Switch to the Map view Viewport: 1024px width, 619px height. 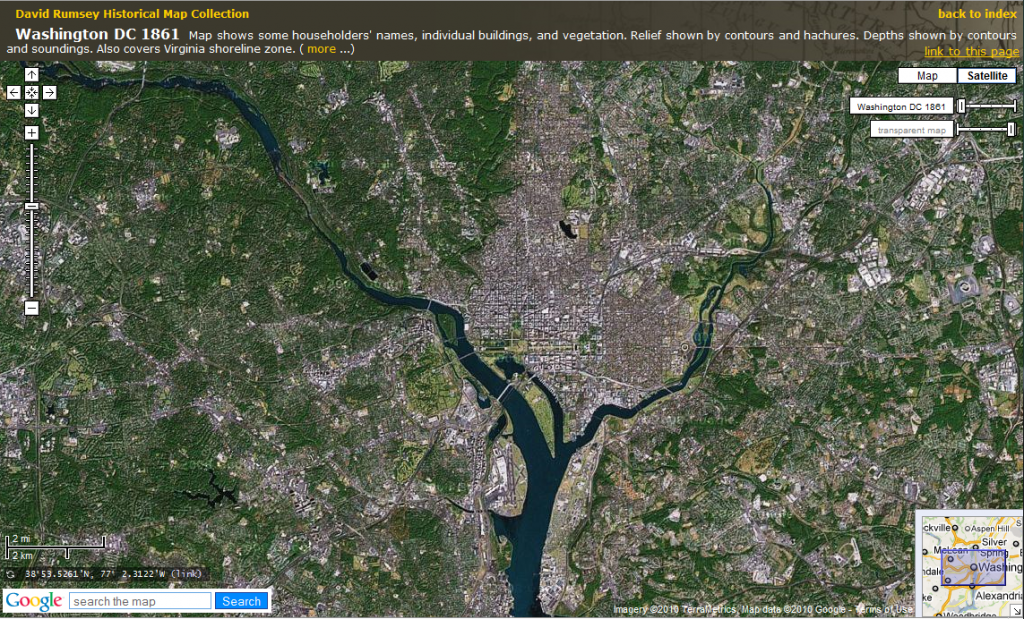[x=927, y=76]
